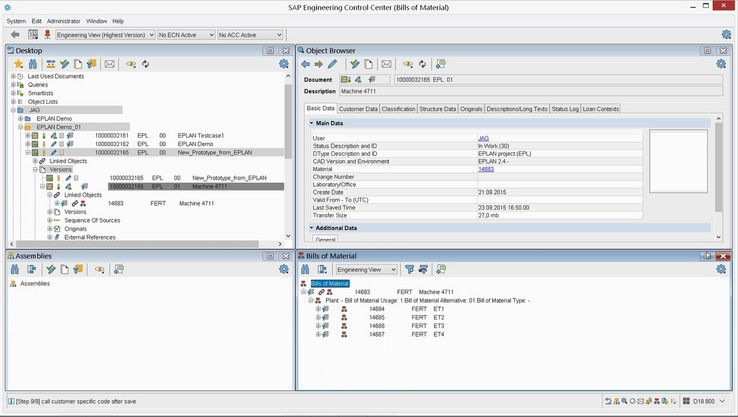Open the No ECN Active dropdown

tap(186, 35)
